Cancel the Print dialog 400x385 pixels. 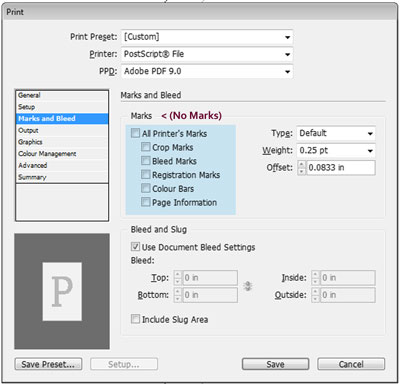click(351, 364)
